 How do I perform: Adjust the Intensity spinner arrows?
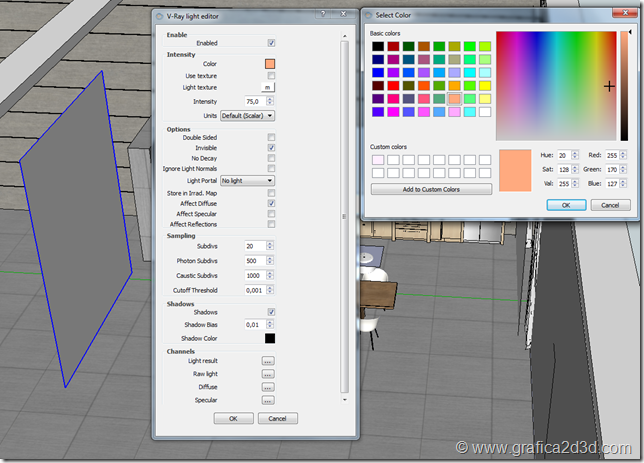coord(270,101)
